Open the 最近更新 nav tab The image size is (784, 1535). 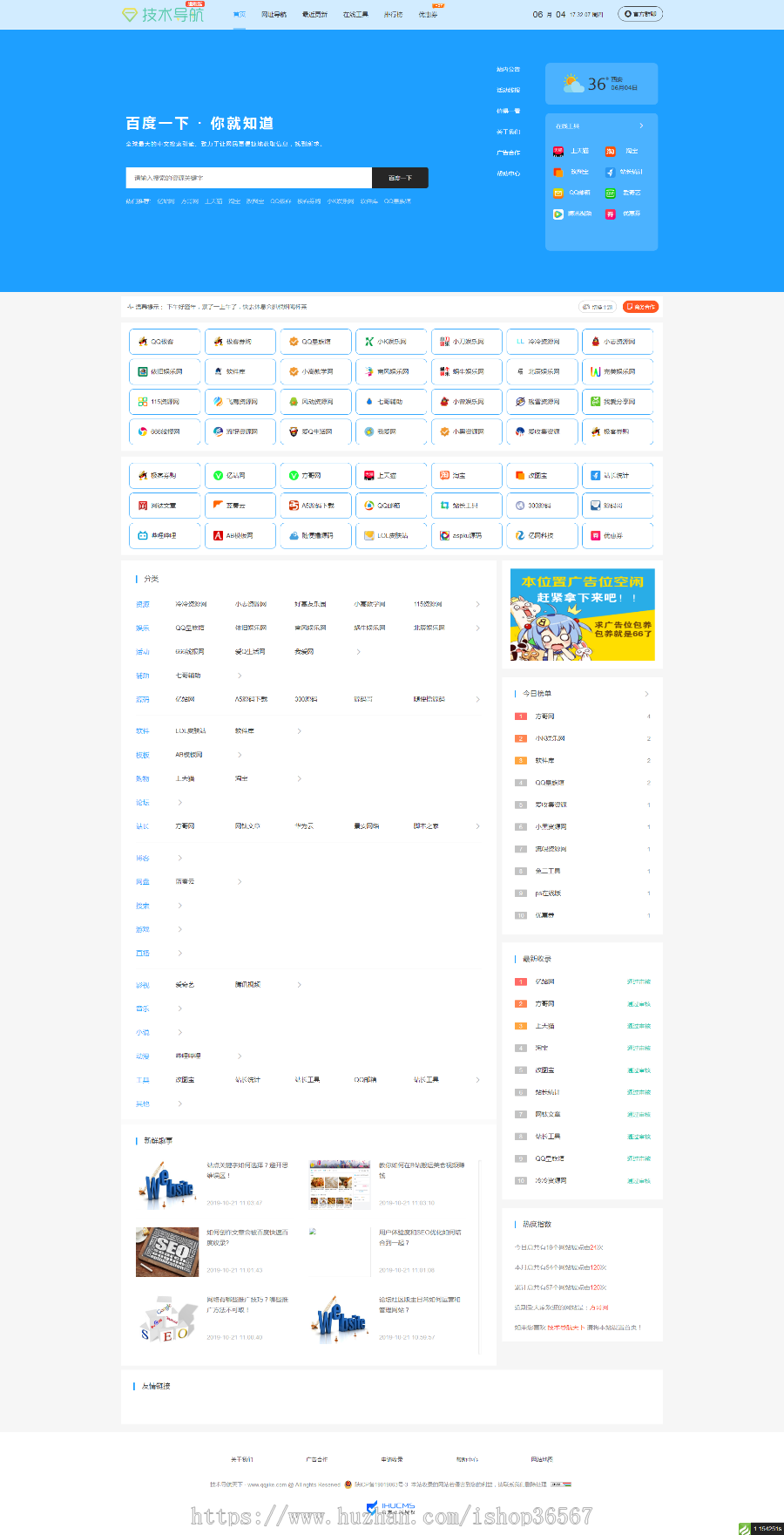(x=314, y=15)
